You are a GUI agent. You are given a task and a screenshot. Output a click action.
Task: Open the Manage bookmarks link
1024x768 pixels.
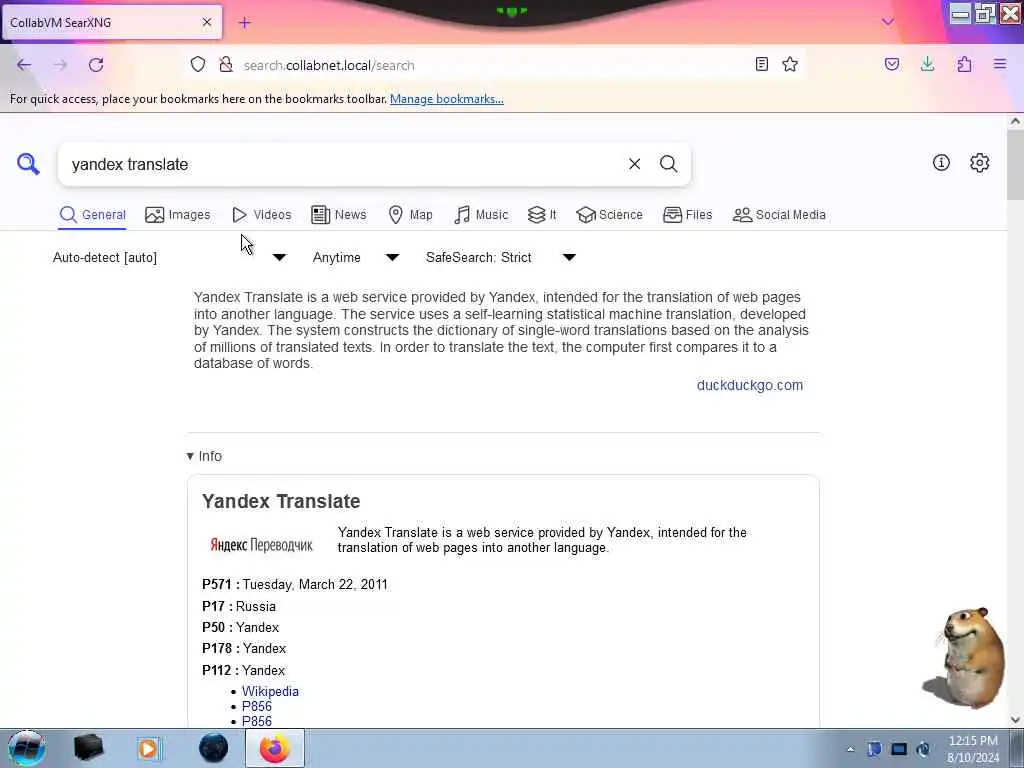(x=447, y=99)
